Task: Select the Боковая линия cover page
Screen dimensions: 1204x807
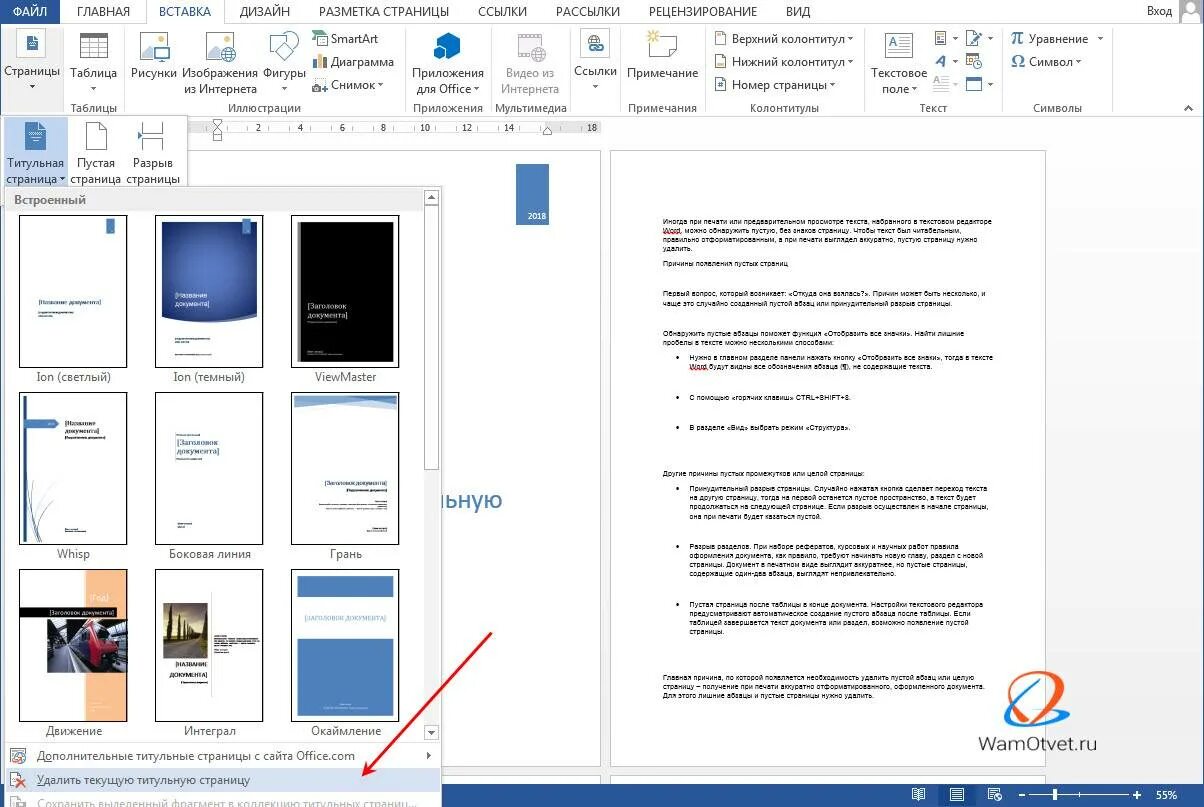Action: tap(209, 477)
